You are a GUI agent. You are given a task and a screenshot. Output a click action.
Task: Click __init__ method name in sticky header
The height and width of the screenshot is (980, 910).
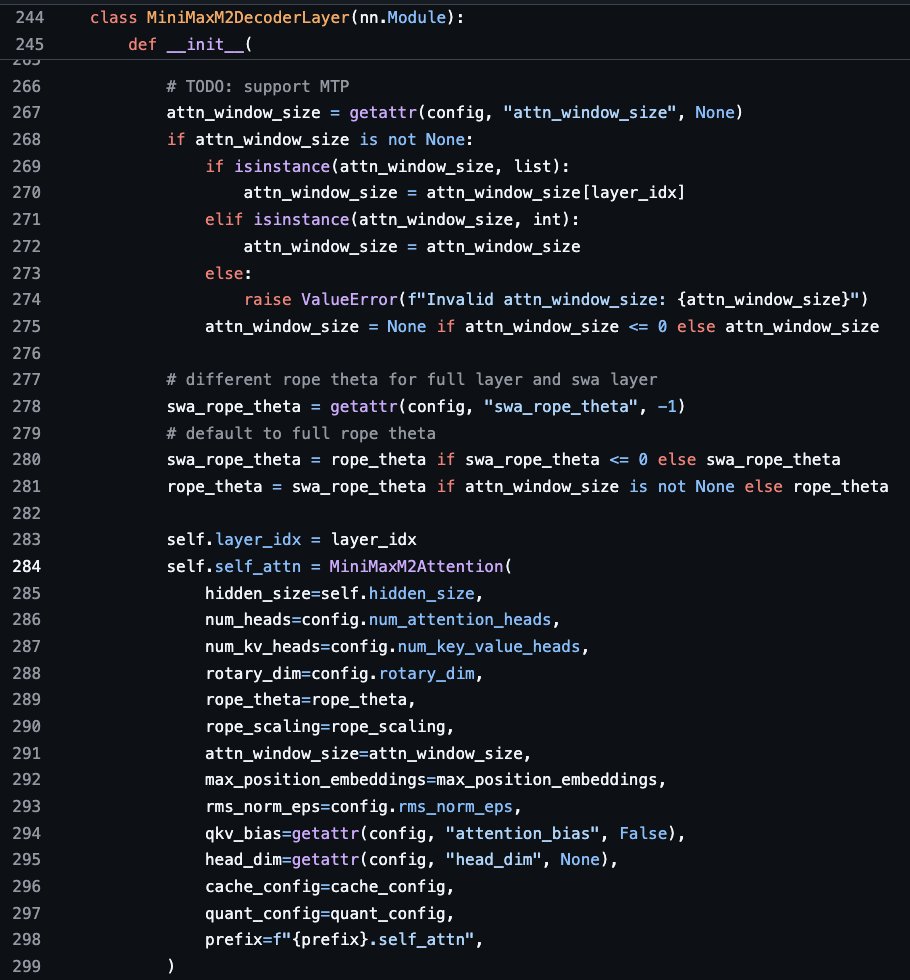point(205,44)
